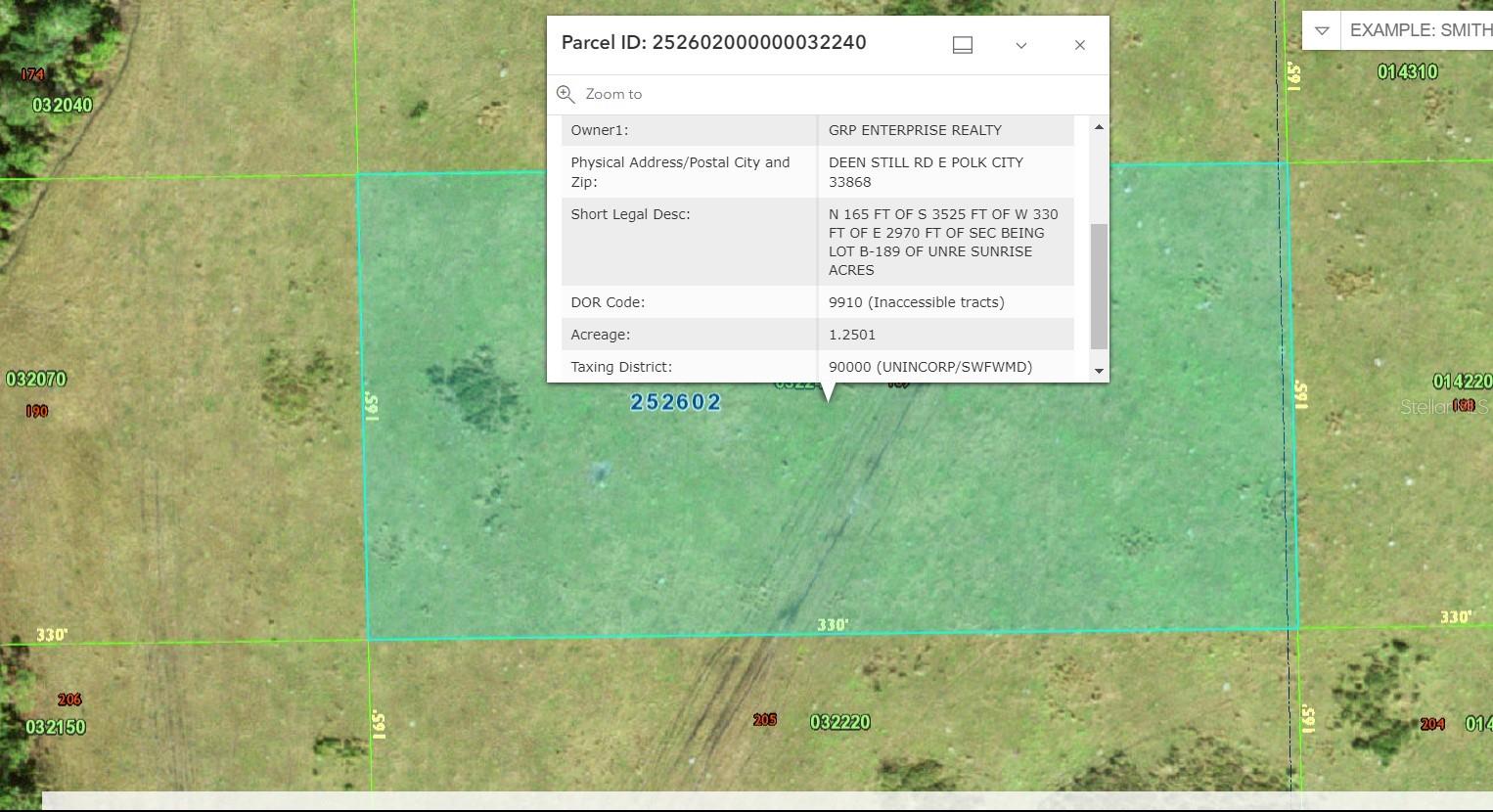Click Taxing District value 90000
The width and height of the screenshot is (1493, 812).
coord(930,367)
